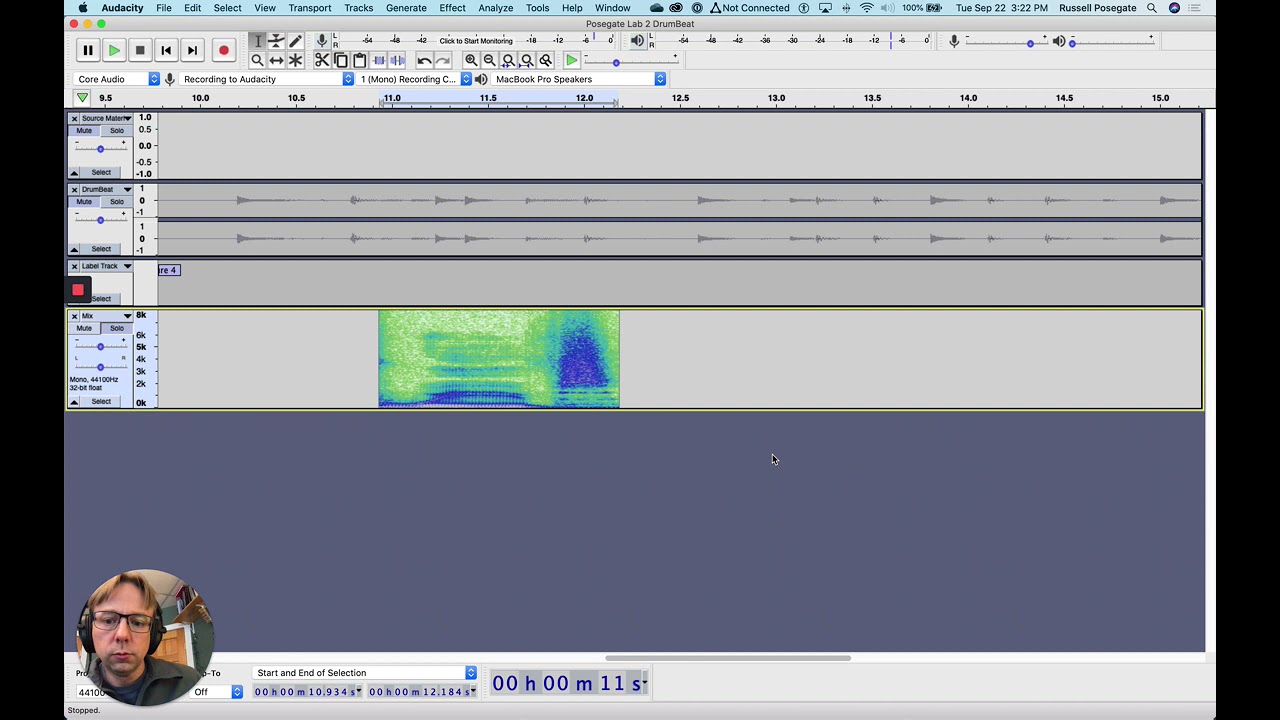The height and width of the screenshot is (720, 1280).
Task: Click the Play-at-Speed green arrow
Action: (x=571, y=60)
